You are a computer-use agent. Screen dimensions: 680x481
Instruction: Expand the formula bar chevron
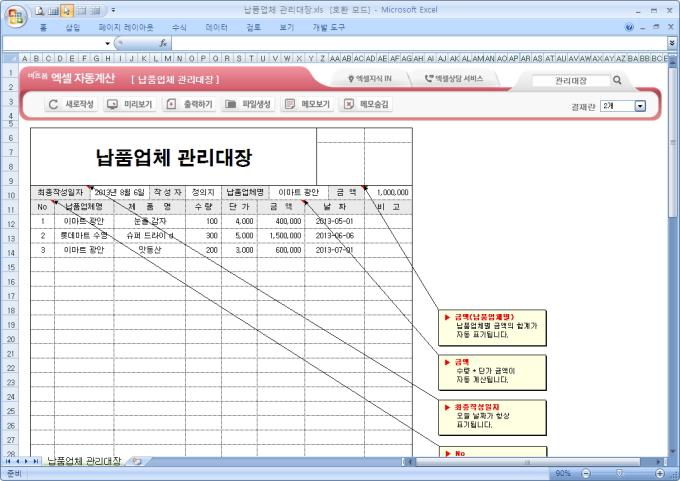671,44
